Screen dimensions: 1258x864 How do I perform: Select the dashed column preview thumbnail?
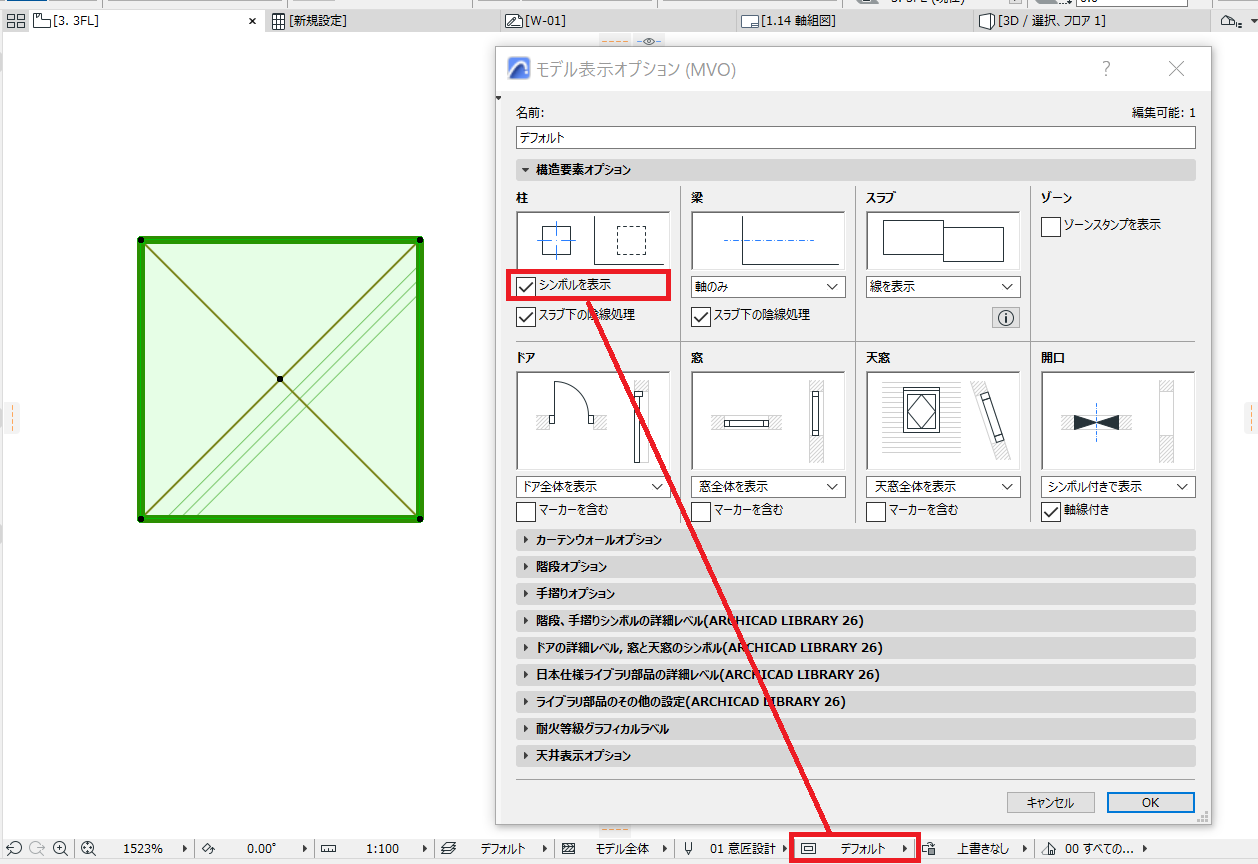631,240
